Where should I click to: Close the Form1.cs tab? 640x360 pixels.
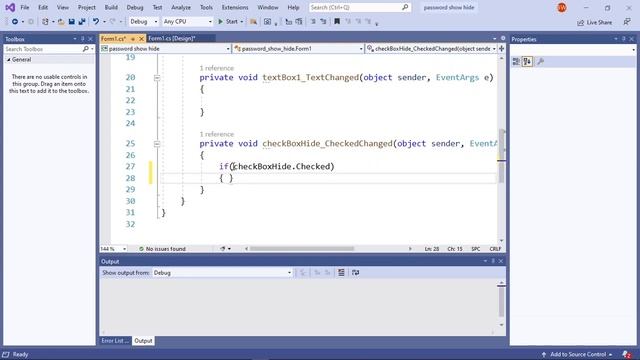pyautogui.click(x=141, y=38)
